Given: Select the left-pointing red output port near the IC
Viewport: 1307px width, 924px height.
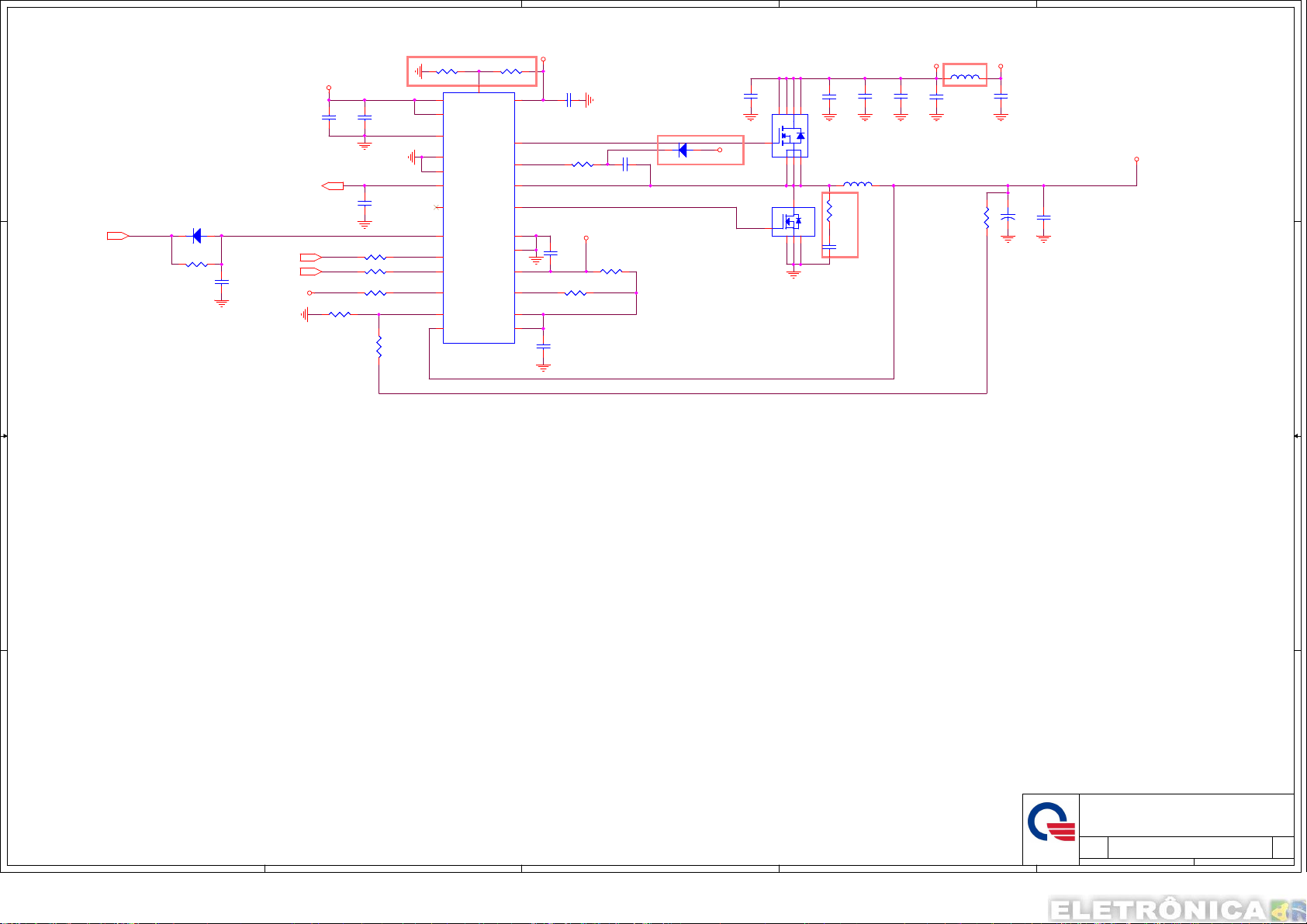Looking at the screenshot, I should (333, 186).
